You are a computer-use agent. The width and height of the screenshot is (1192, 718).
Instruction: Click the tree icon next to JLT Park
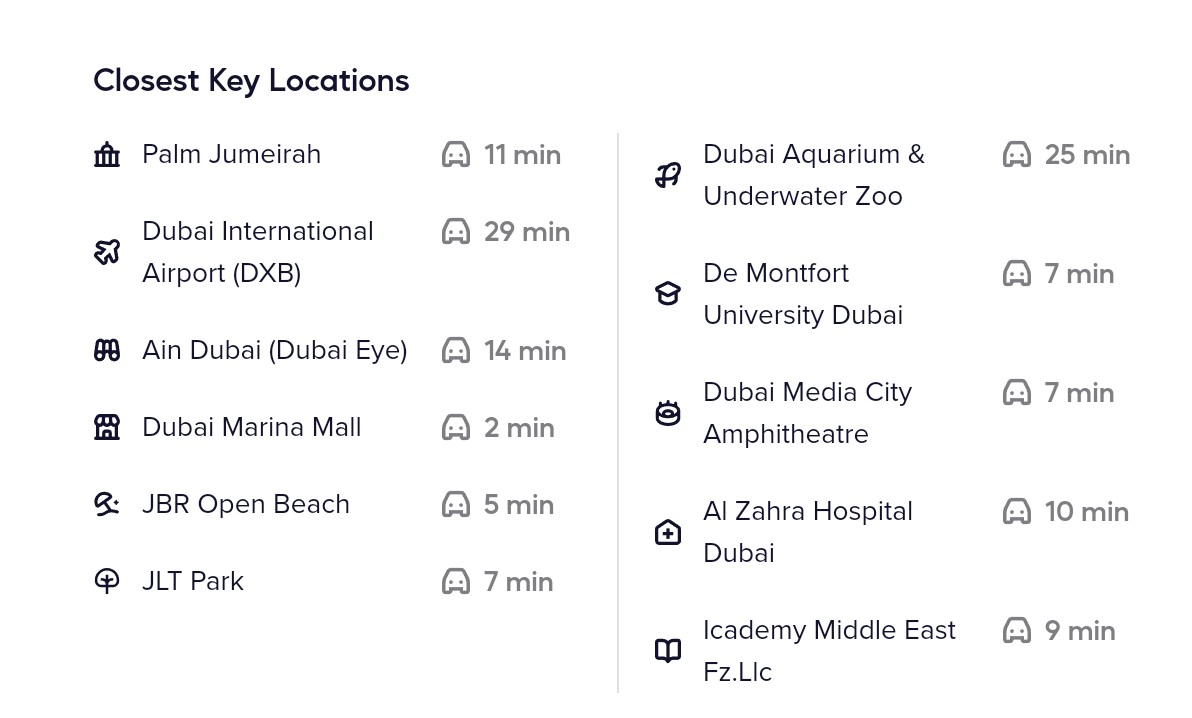tap(107, 581)
